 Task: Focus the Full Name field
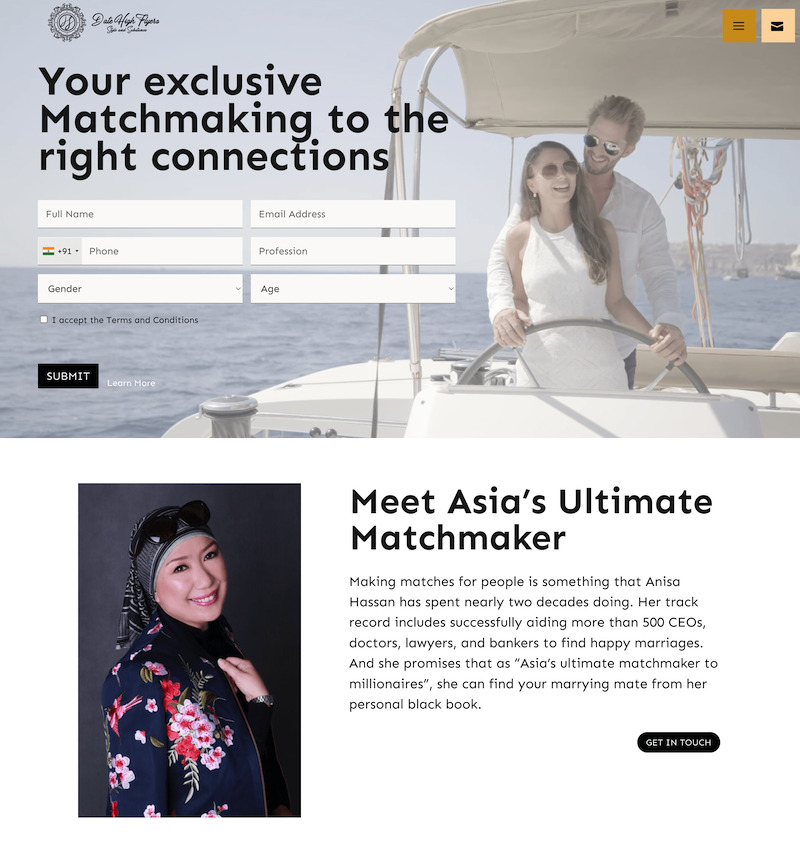pos(140,214)
